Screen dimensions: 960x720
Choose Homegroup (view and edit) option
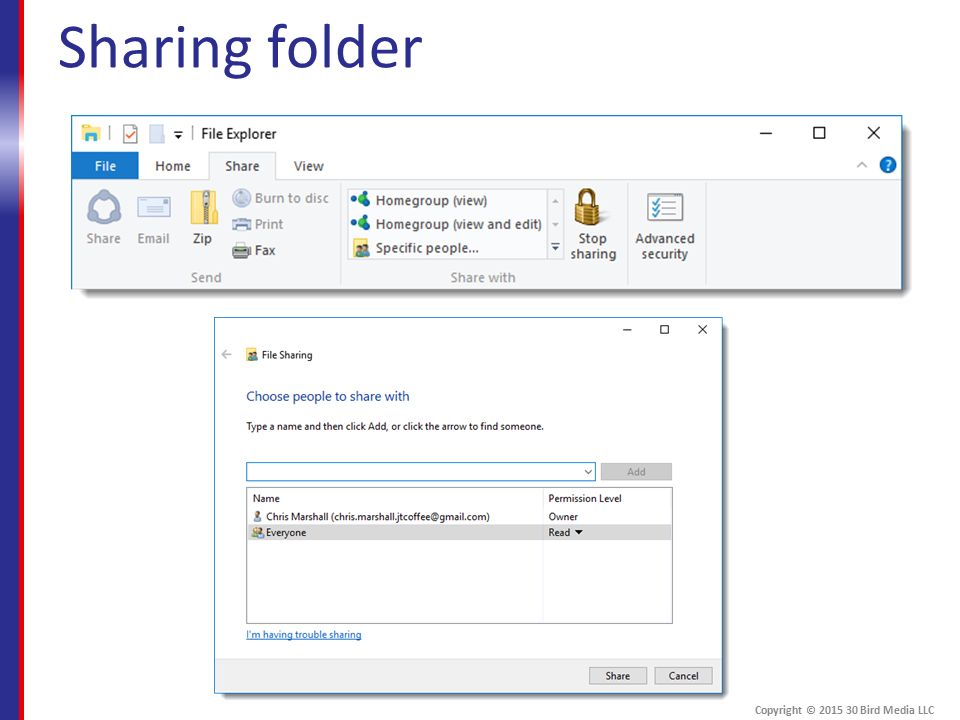pyautogui.click(x=446, y=224)
